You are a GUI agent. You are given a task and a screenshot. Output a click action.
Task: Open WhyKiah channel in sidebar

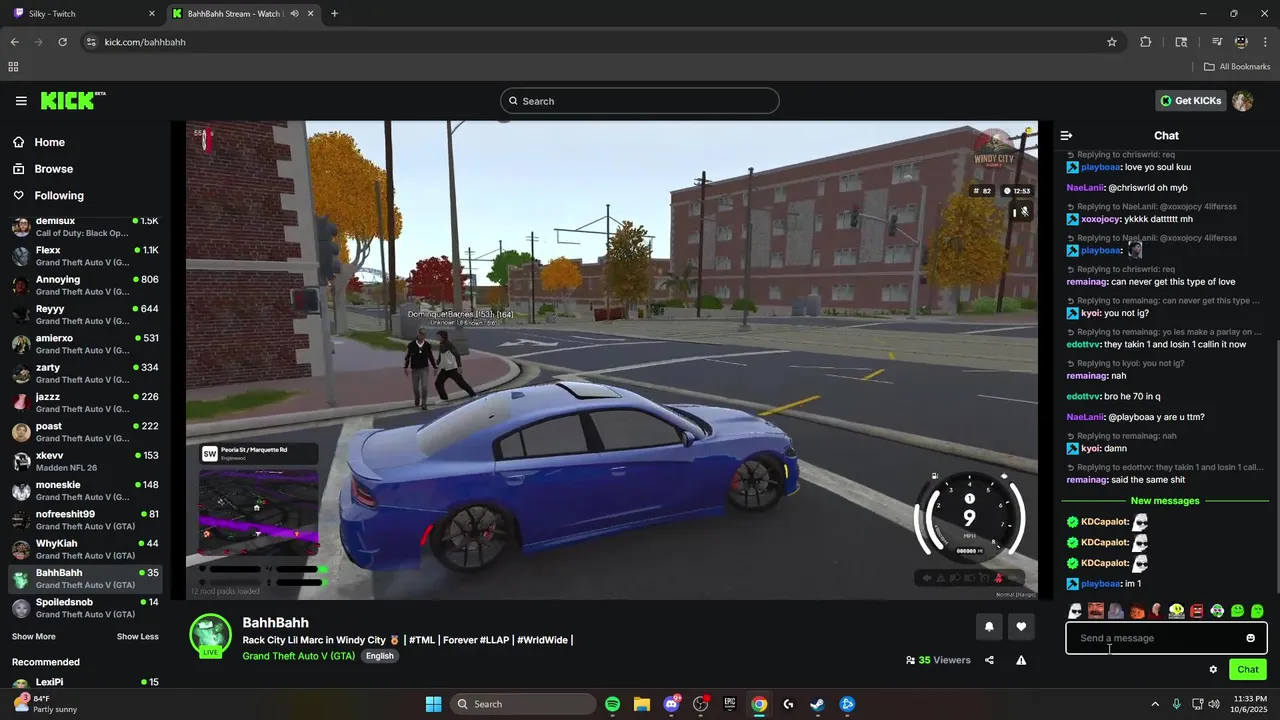(84, 549)
